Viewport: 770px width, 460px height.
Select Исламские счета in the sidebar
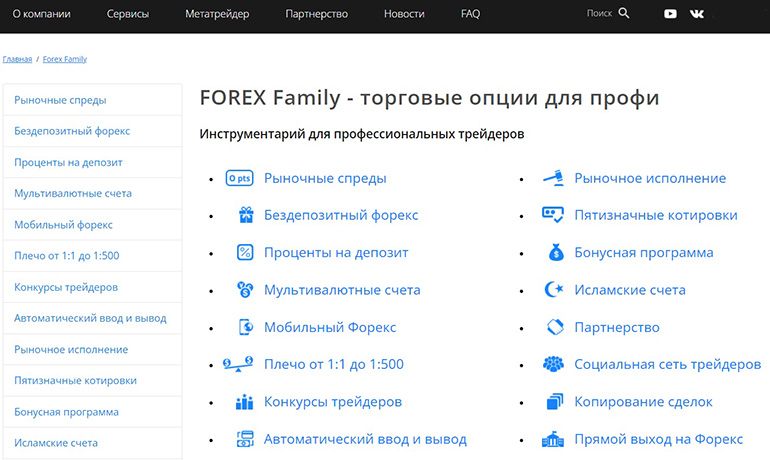pos(92,443)
